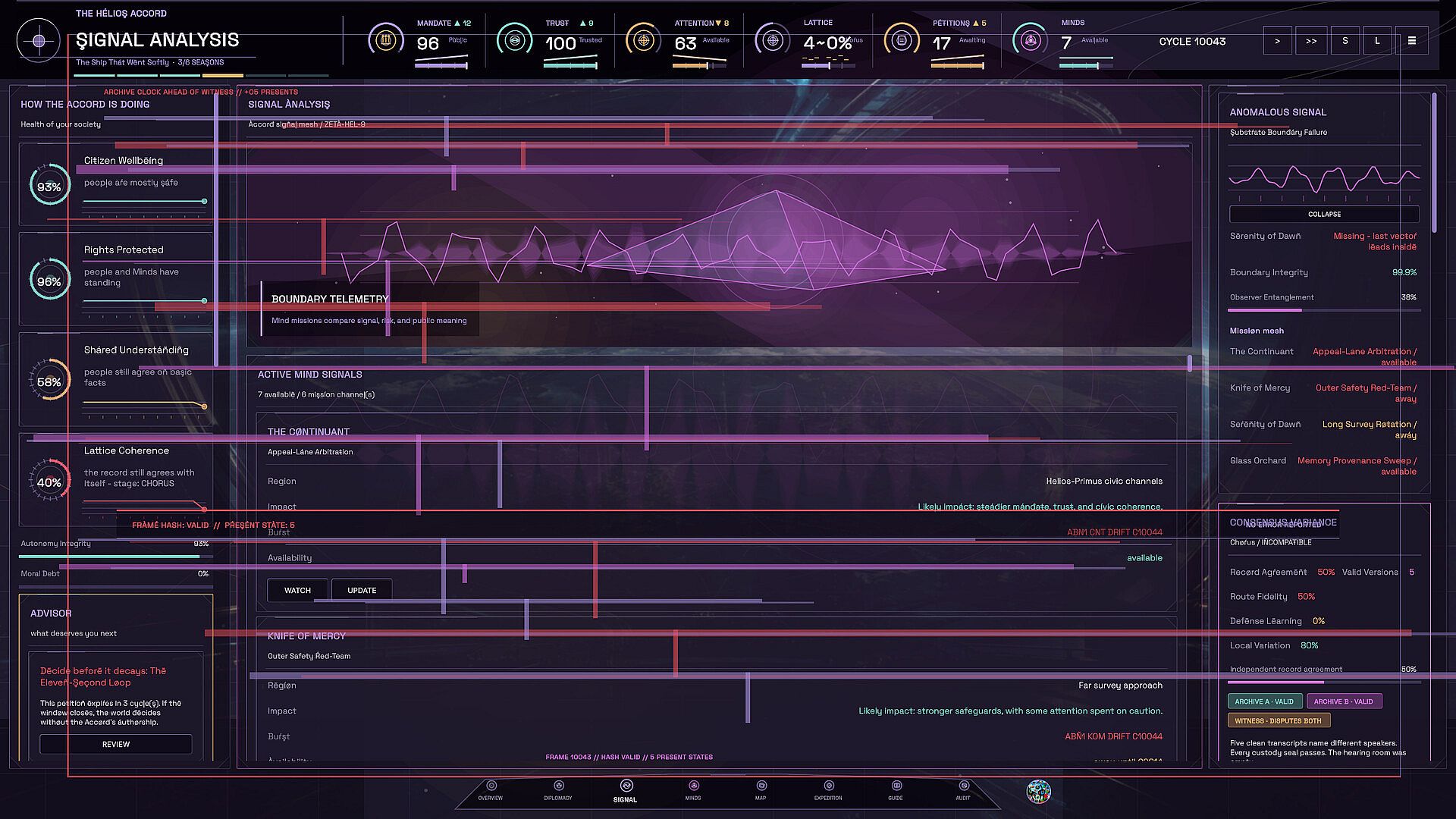Select the Witness - Disputes Both chip
1456x819 pixels.
[x=1279, y=720]
